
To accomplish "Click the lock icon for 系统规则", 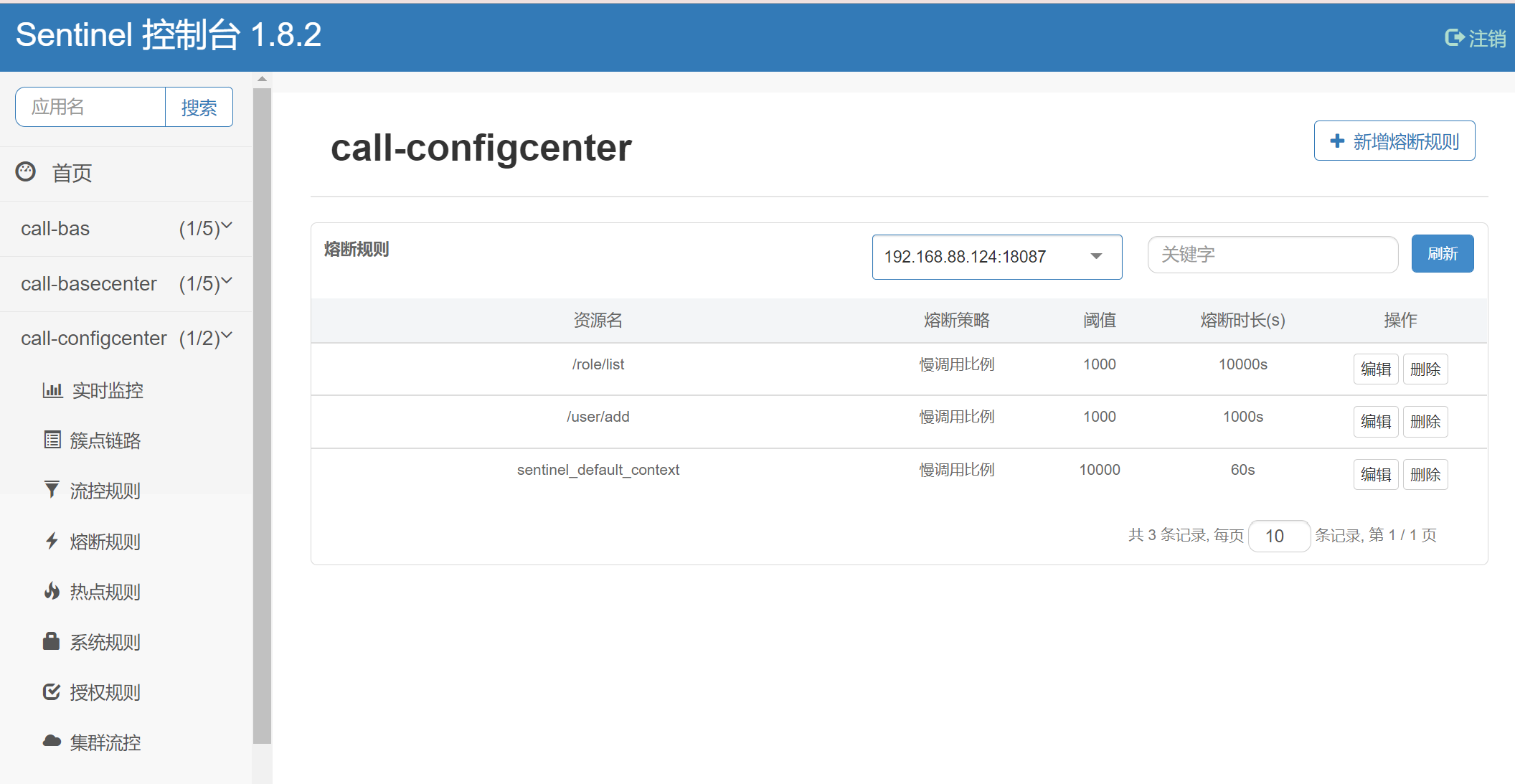I will click(51, 641).
